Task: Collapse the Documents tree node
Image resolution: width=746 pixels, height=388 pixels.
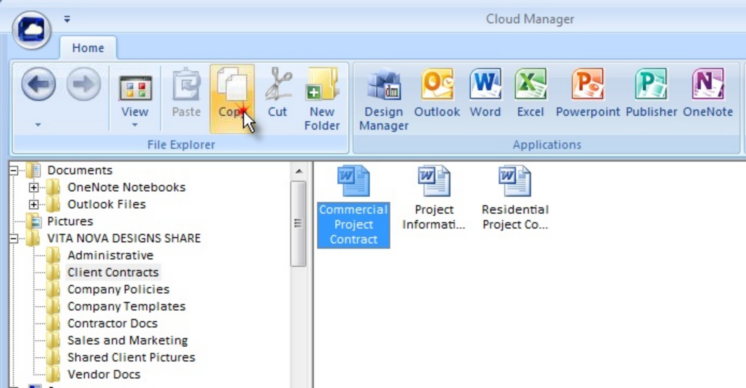Action: click(x=14, y=170)
